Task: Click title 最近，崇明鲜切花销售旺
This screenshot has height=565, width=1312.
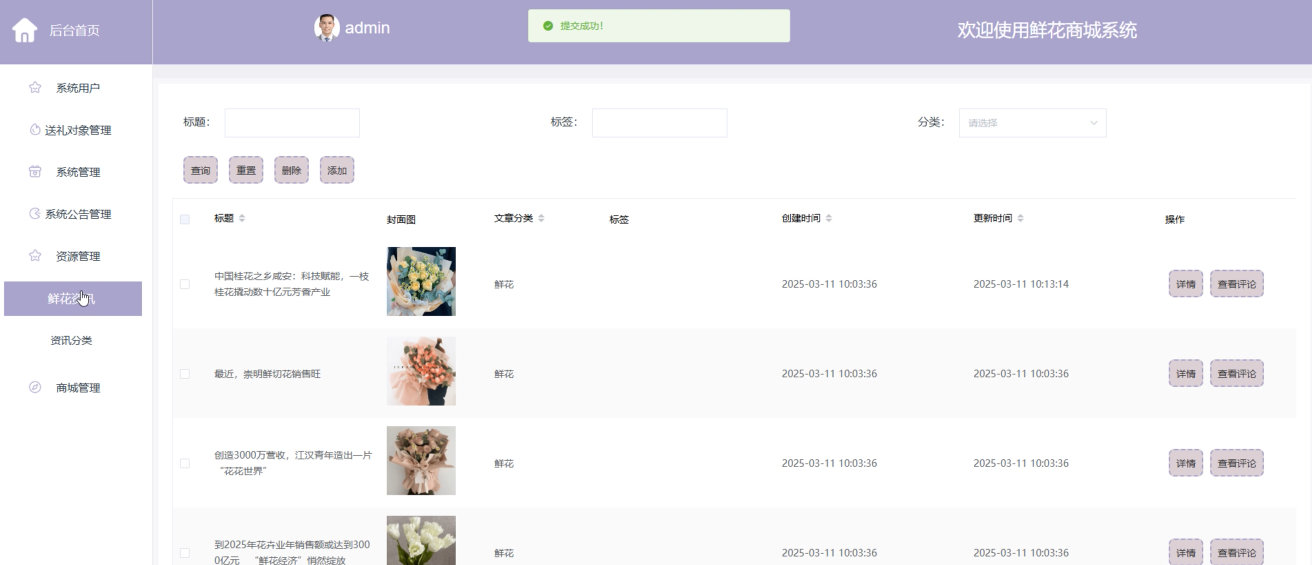Action: (268, 374)
